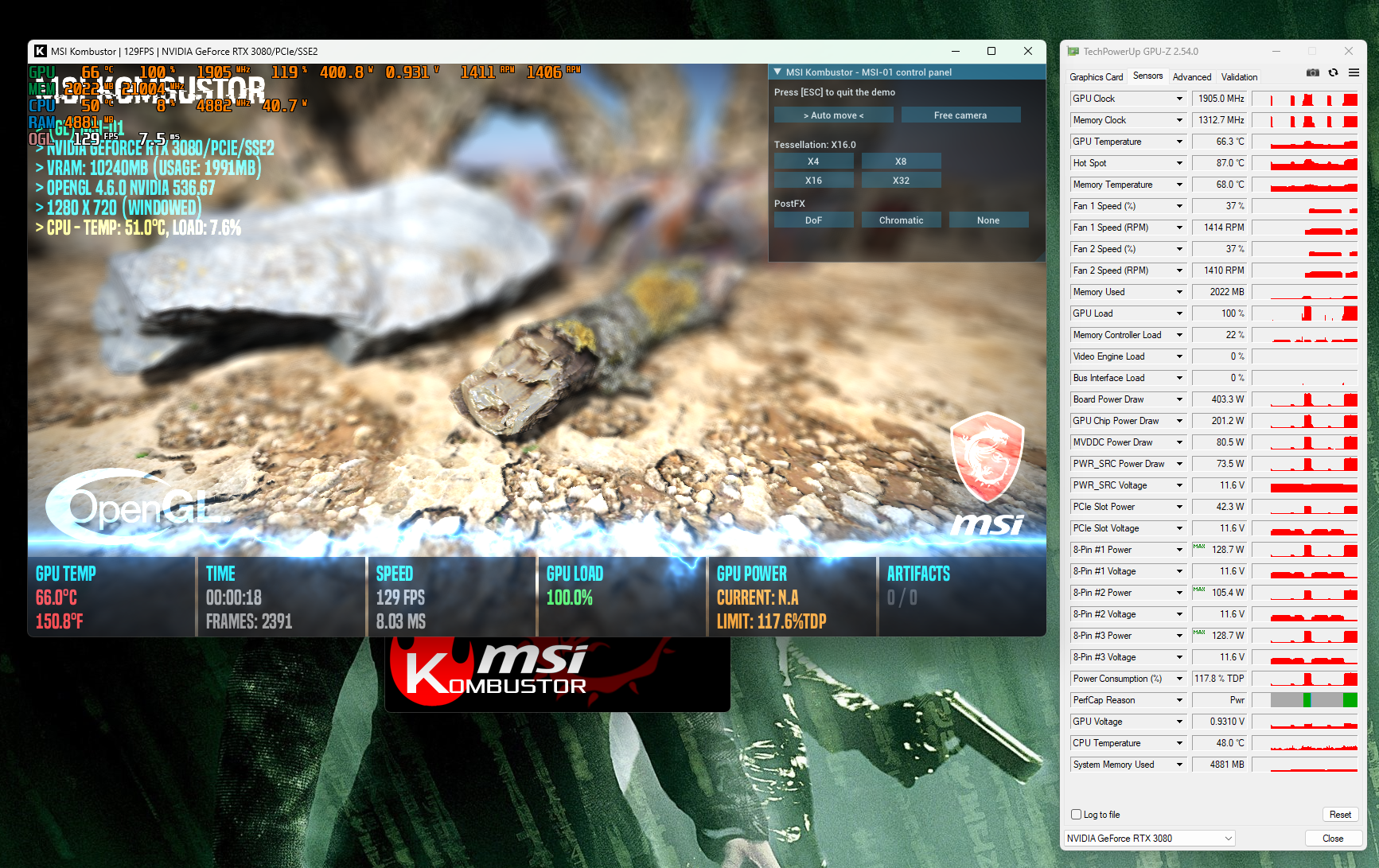Switch to the Advanced tab
The height and width of the screenshot is (868, 1379).
[1192, 77]
